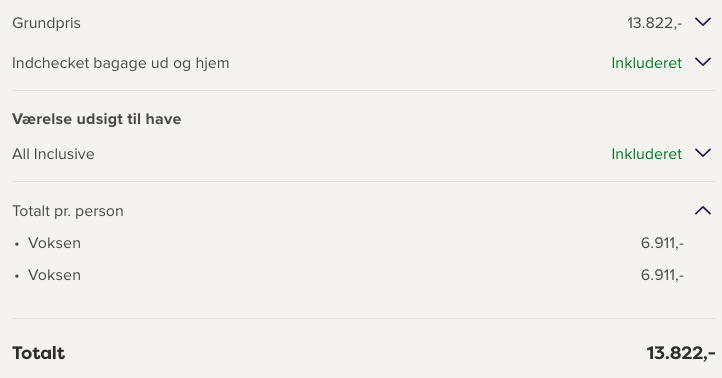The height and width of the screenshot is (378, 722).
Task: Click the second Voksen price 6.911,-
Action: [662, 275]
